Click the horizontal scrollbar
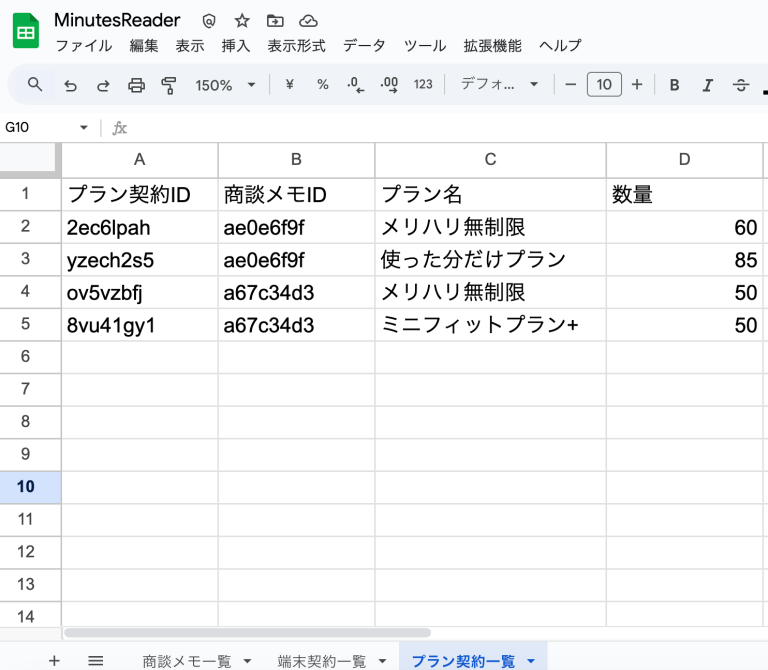Viewport: 768px width, 670px height. click(x=247, y=633)
